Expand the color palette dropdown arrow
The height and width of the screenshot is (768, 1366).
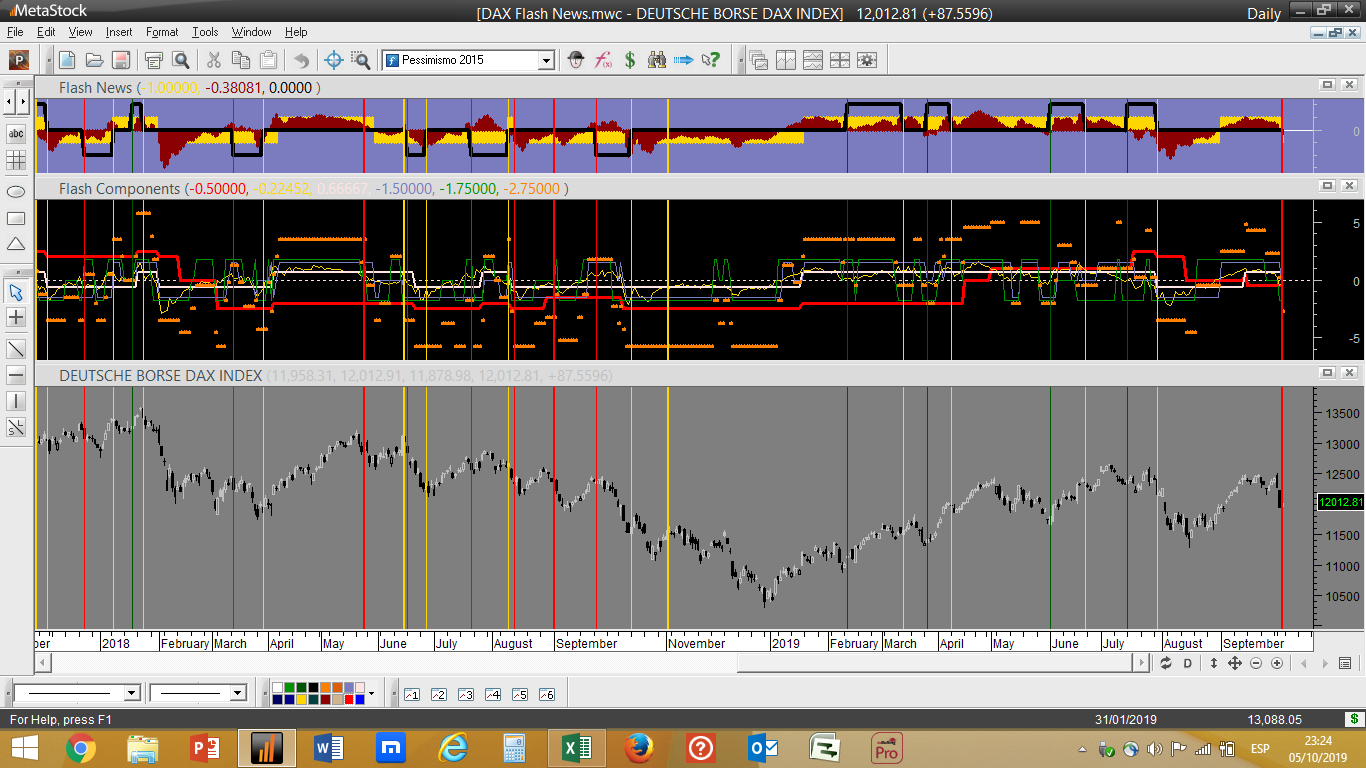tap(371, 693)
